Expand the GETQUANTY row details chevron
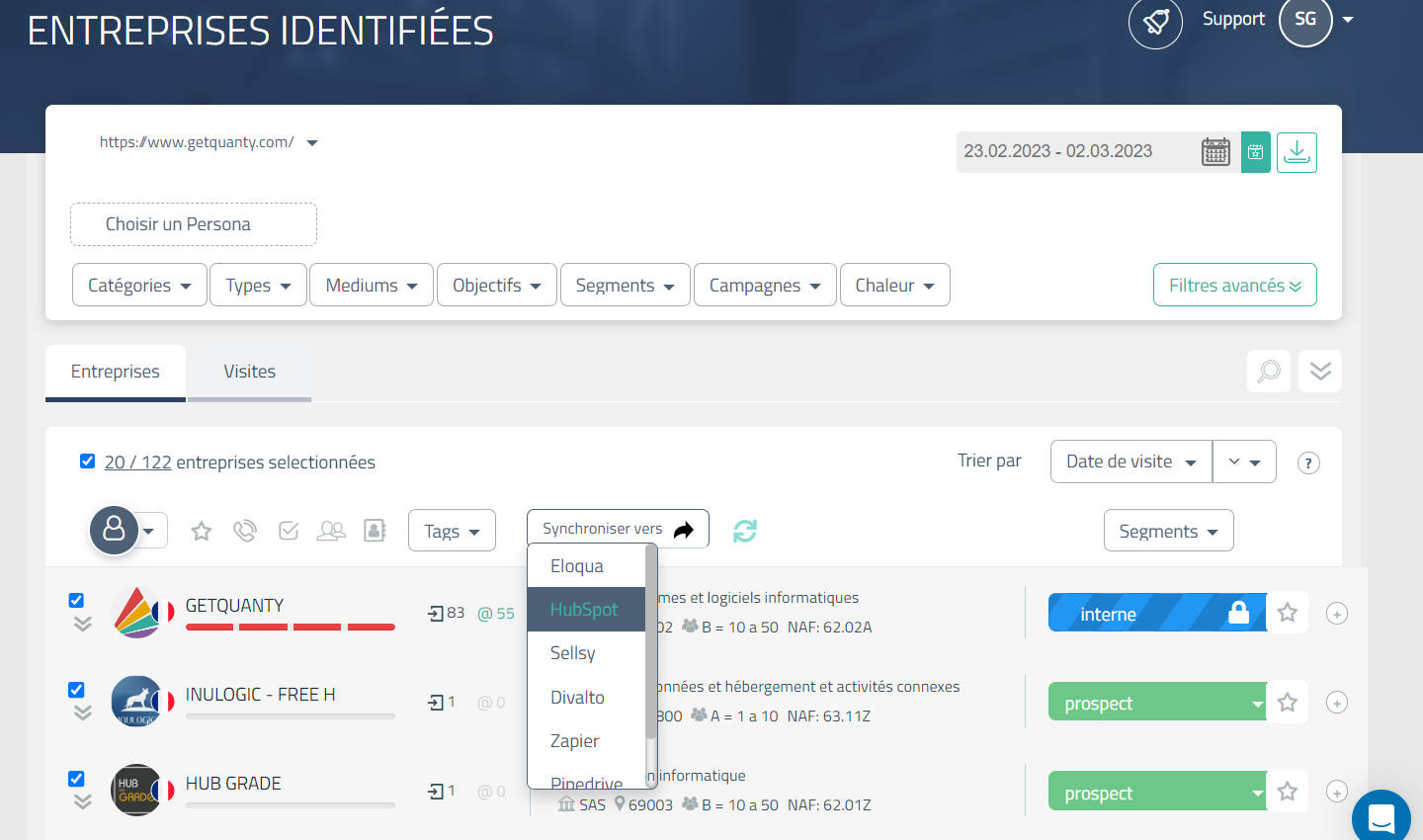 coord(82,624)
